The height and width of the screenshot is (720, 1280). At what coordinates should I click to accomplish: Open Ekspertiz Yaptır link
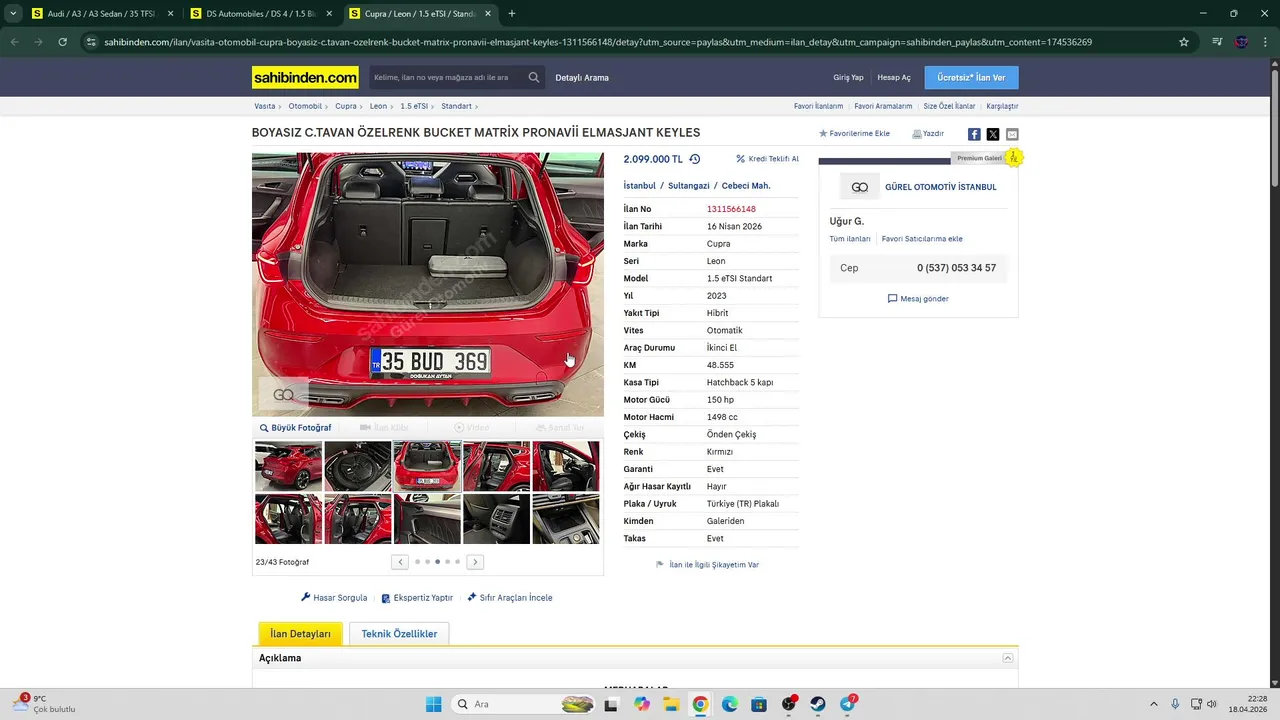pyautogui.click(x=417, y=598)
